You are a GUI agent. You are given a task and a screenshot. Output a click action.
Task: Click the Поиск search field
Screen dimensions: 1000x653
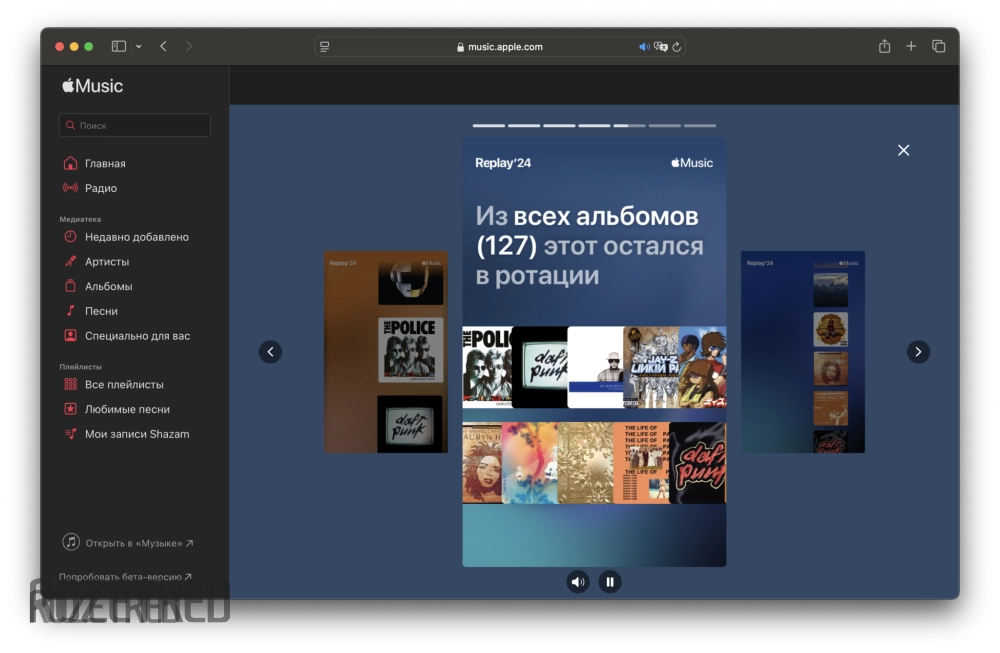(135, 126)
